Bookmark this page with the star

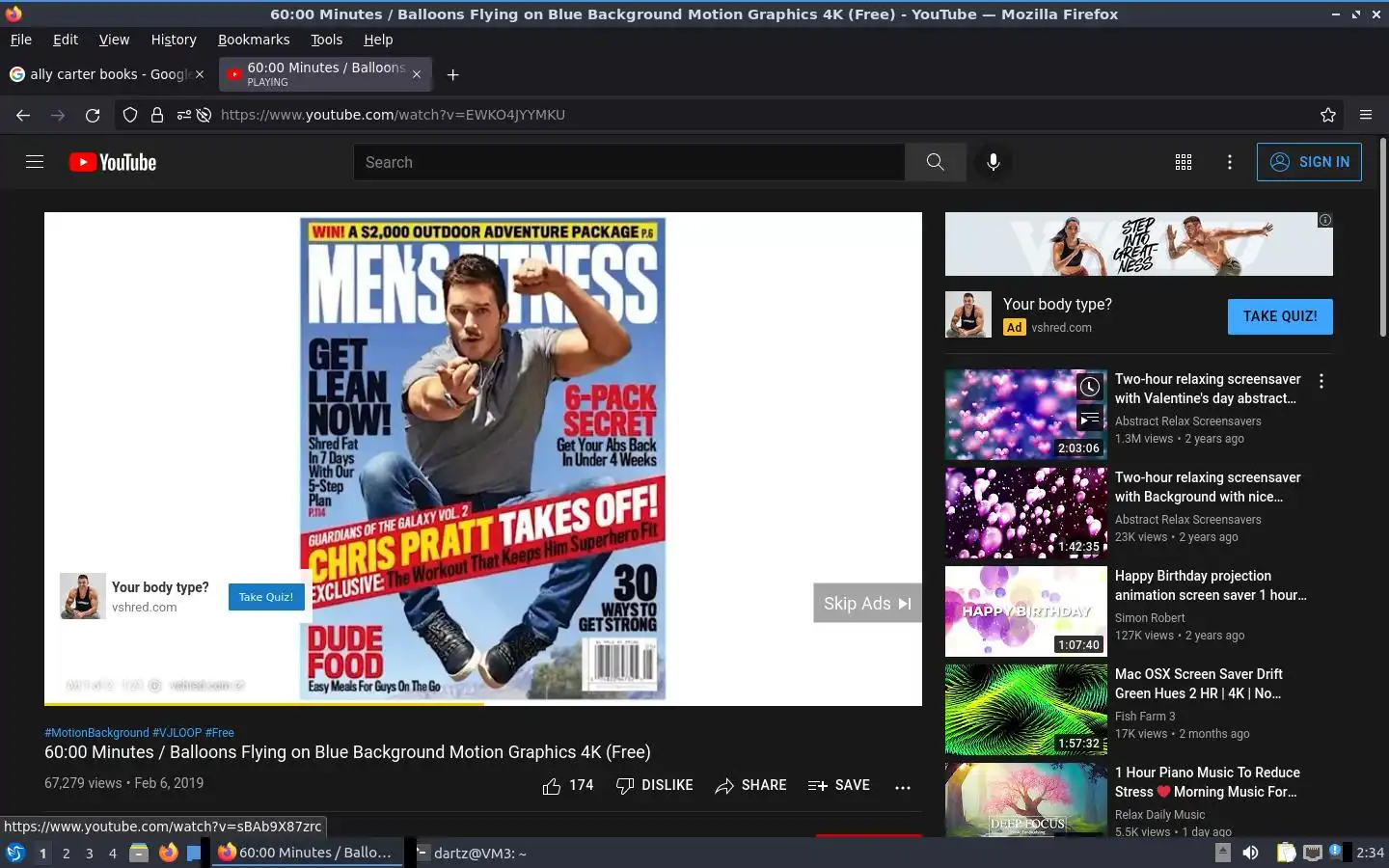point(1328,115)
